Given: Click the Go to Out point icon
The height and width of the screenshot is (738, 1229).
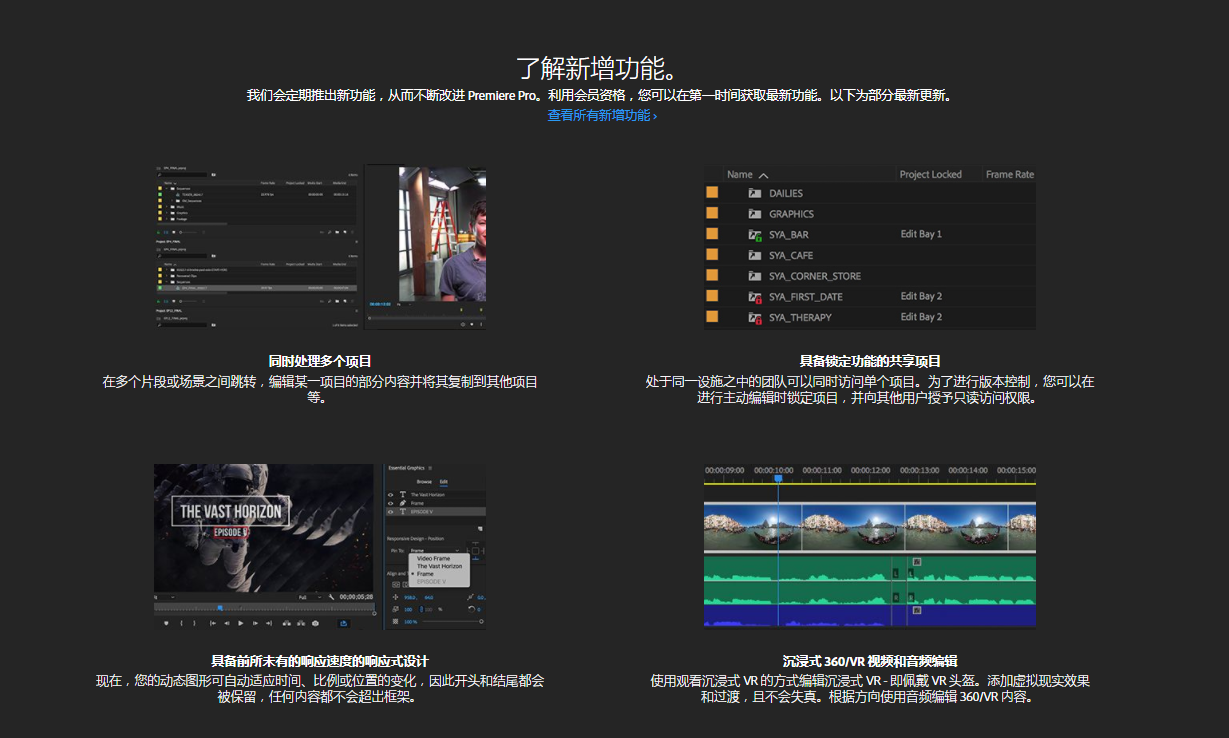Looking at the screenshot, I should point(269,623).
